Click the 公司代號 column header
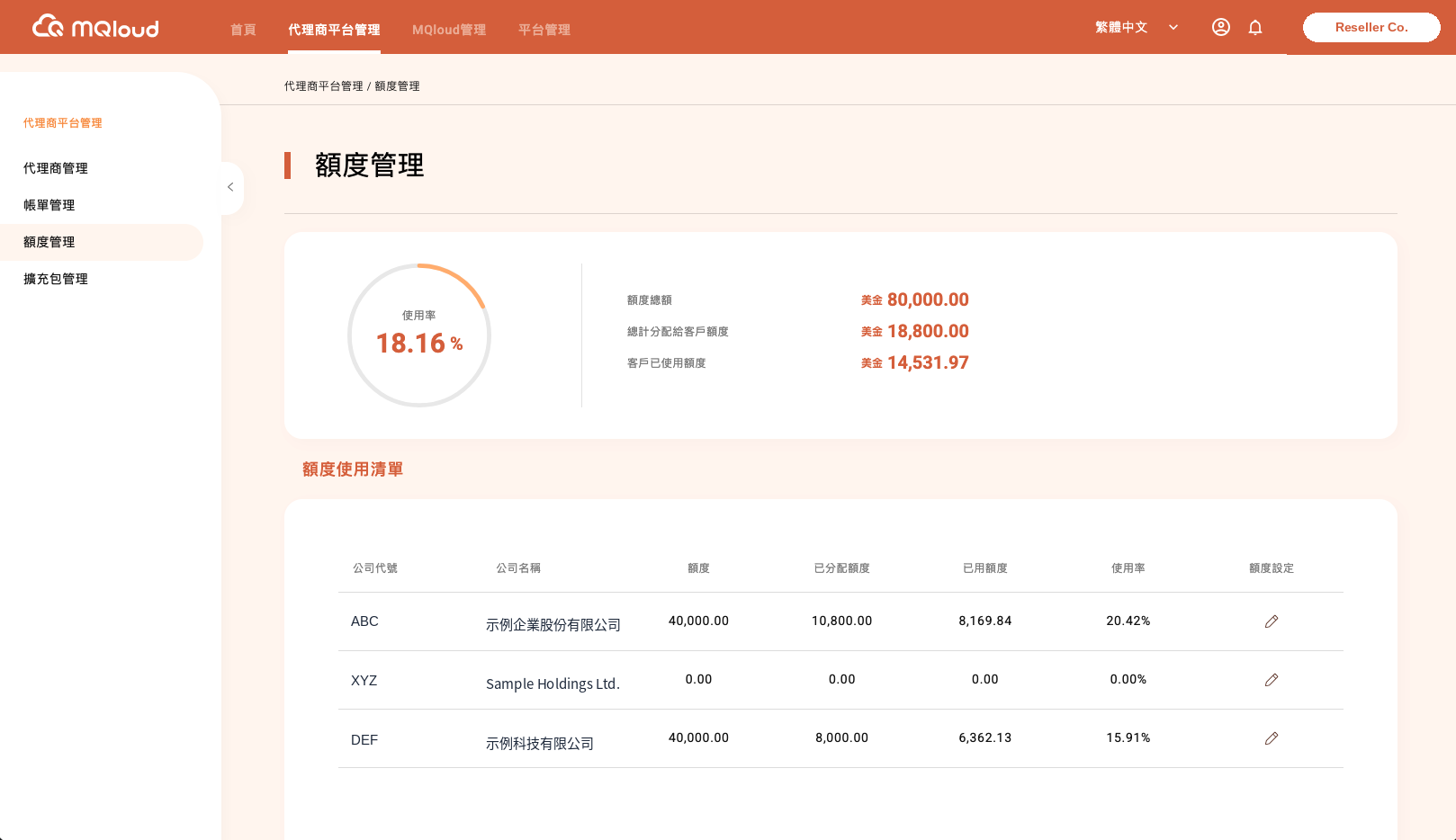This screenshot has width=1456, height=840. click(x=375, y=568)
